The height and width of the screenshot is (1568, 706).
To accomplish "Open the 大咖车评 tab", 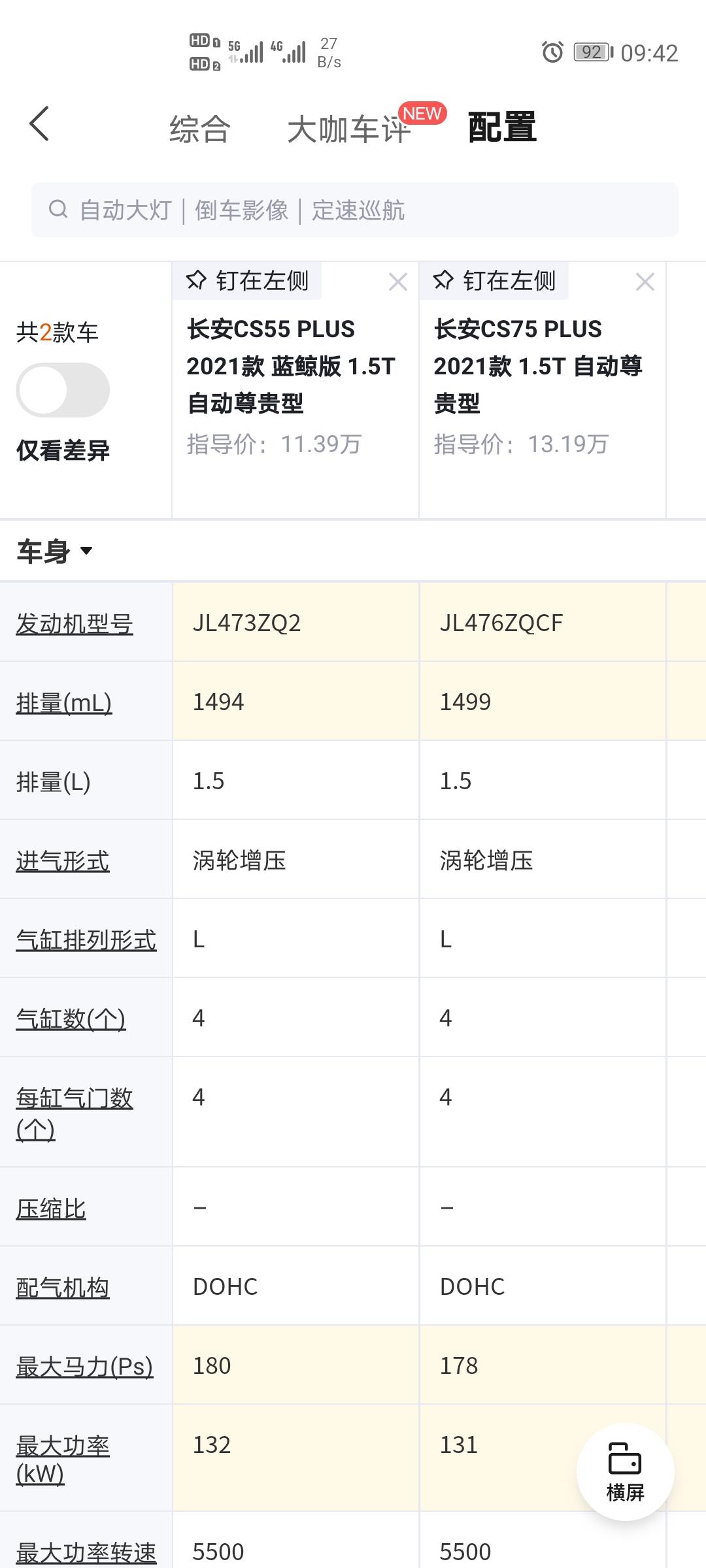I will point(349,129).
